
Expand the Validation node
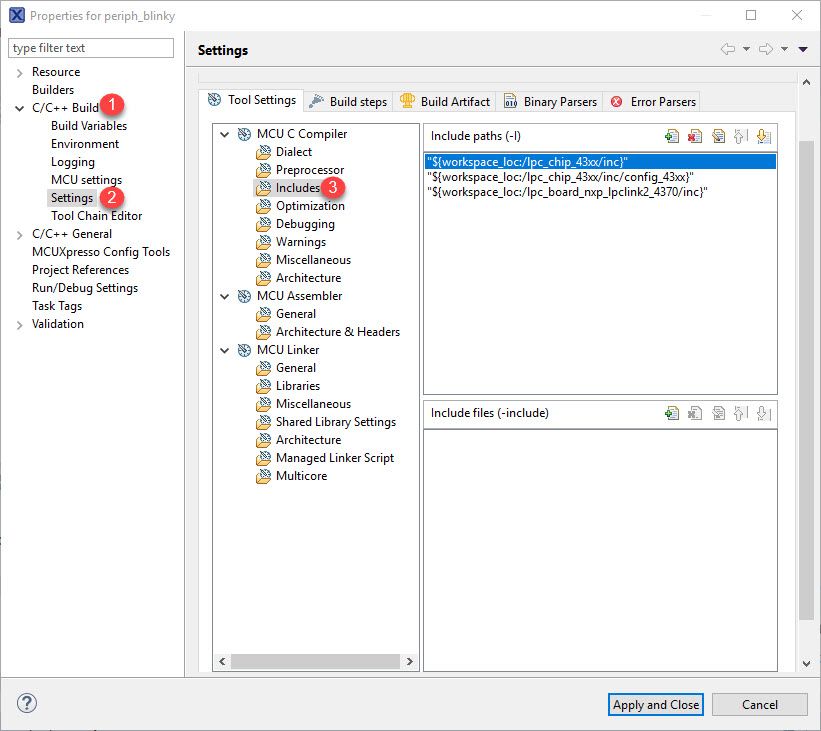coord(19,325)
